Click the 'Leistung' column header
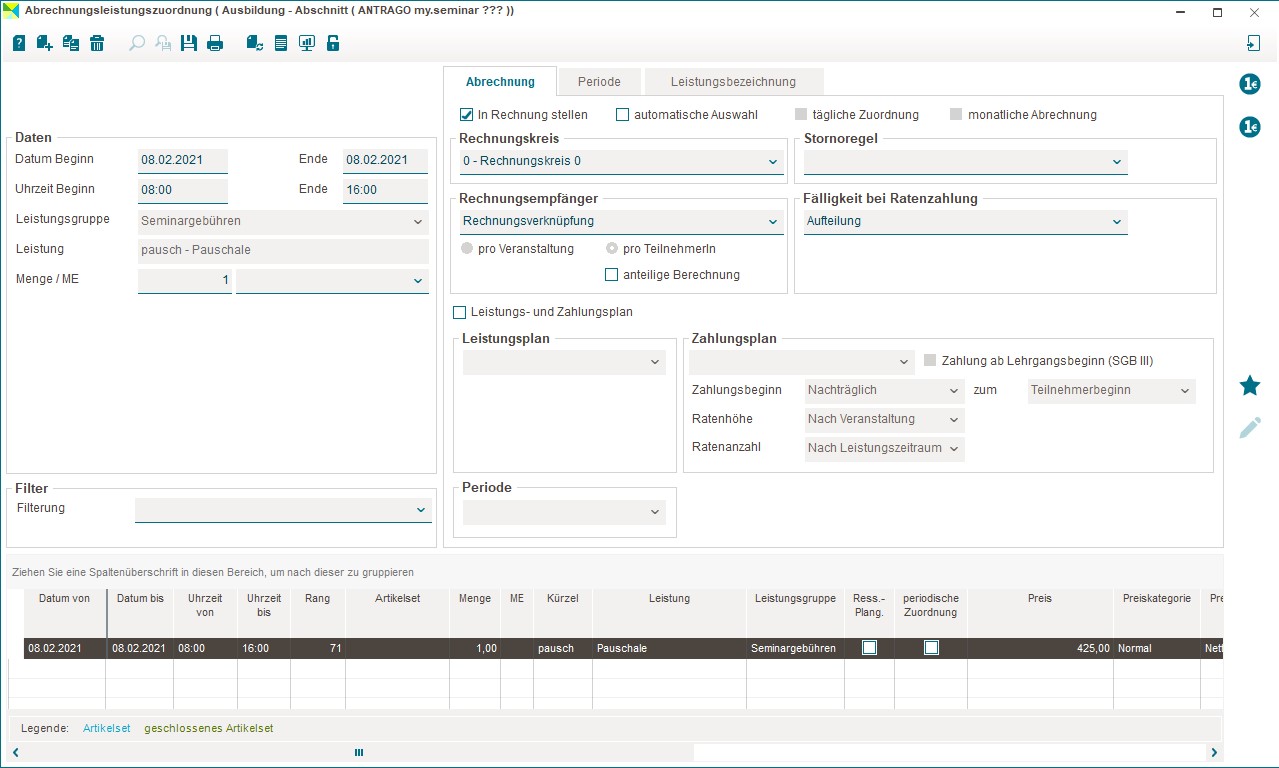 coord(669,599)
